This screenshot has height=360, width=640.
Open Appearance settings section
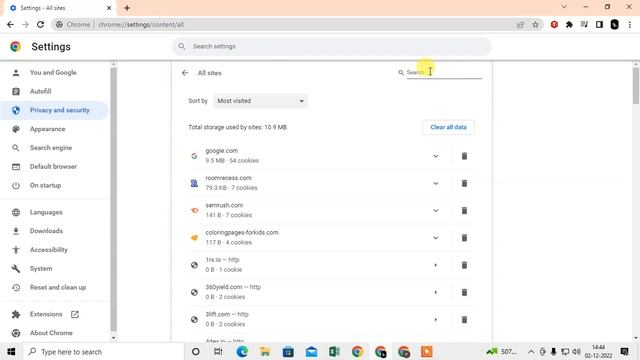[x=47, y=129]
